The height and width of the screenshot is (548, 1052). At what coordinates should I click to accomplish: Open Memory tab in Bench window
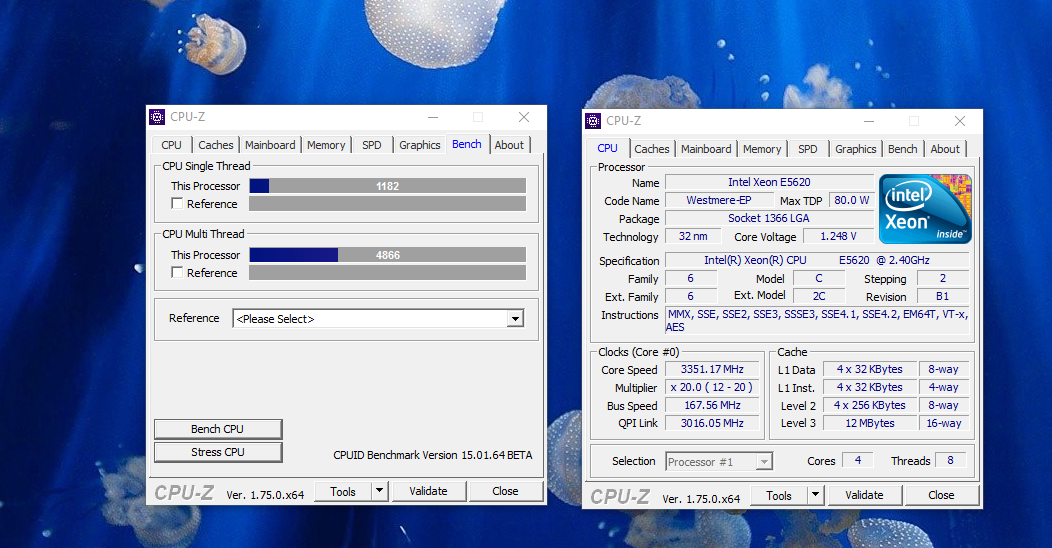pyautogui.click(x=326, y=145)
